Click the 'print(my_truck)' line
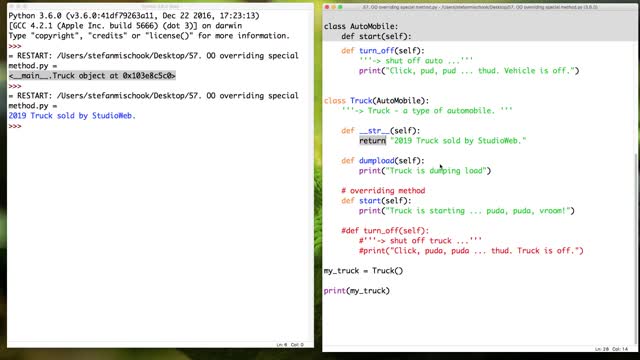Image resolution: width=640 pixels, height=360 pixels. [x=357, y=291]
